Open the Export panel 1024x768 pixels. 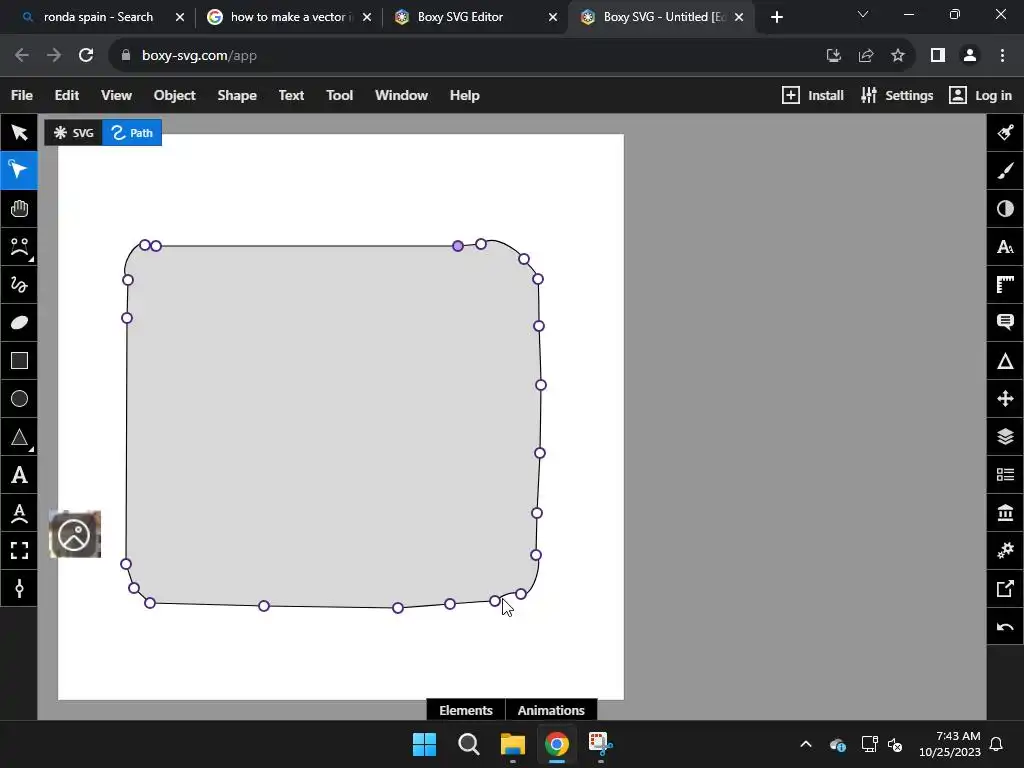point(1005,588)
